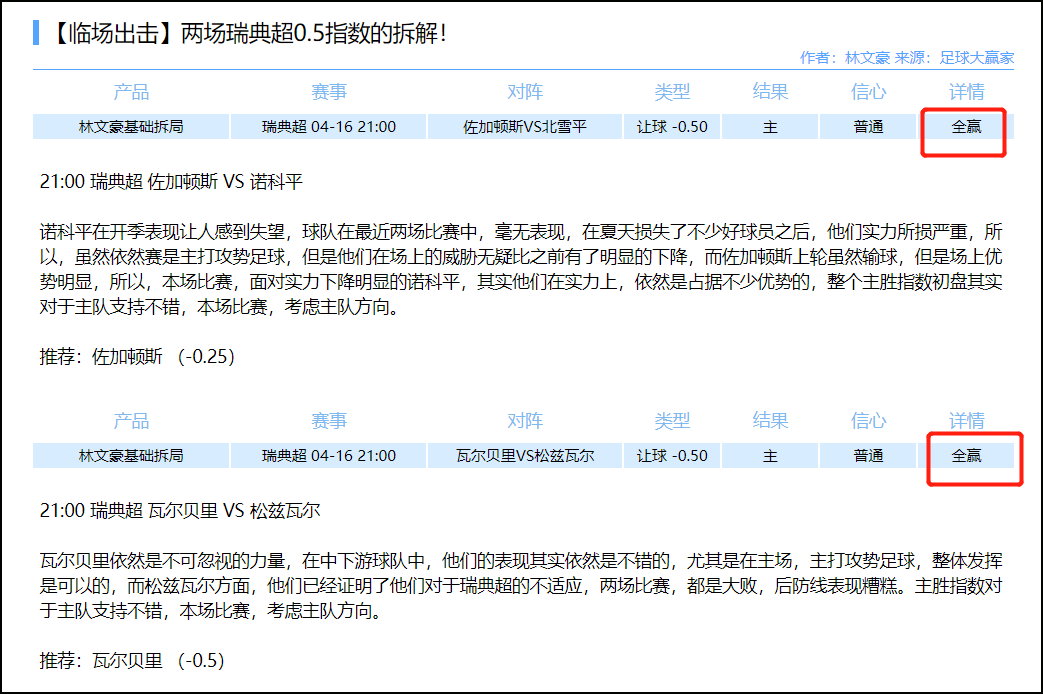Select match cell 瓦尔贝里VS松兹瓦尔
The width and height of the screenshot is (1043, 694).
tap(525, 456)
